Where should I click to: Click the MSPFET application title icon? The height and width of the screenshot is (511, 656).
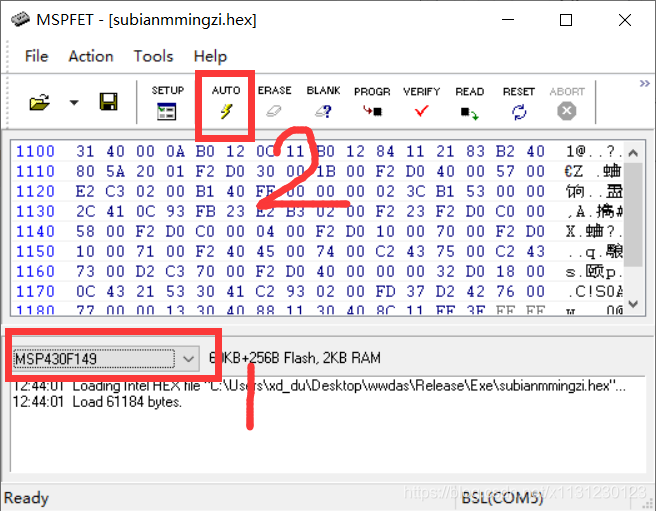tap(20, 19)
